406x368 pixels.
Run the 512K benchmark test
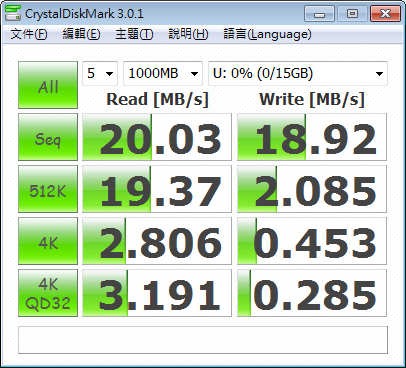pyautogui.click(x=48, y=189)
